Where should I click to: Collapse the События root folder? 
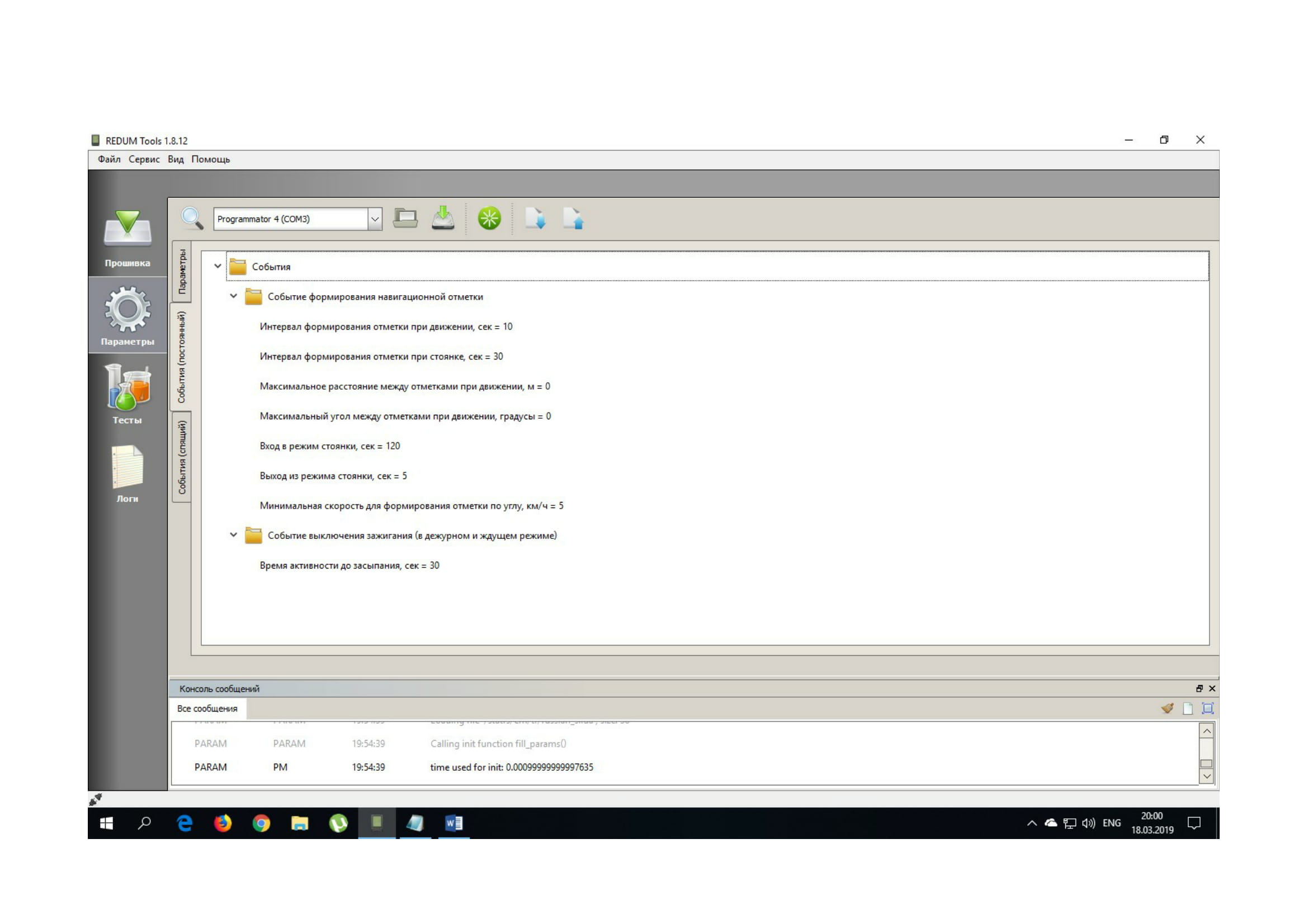coord(218,266)
